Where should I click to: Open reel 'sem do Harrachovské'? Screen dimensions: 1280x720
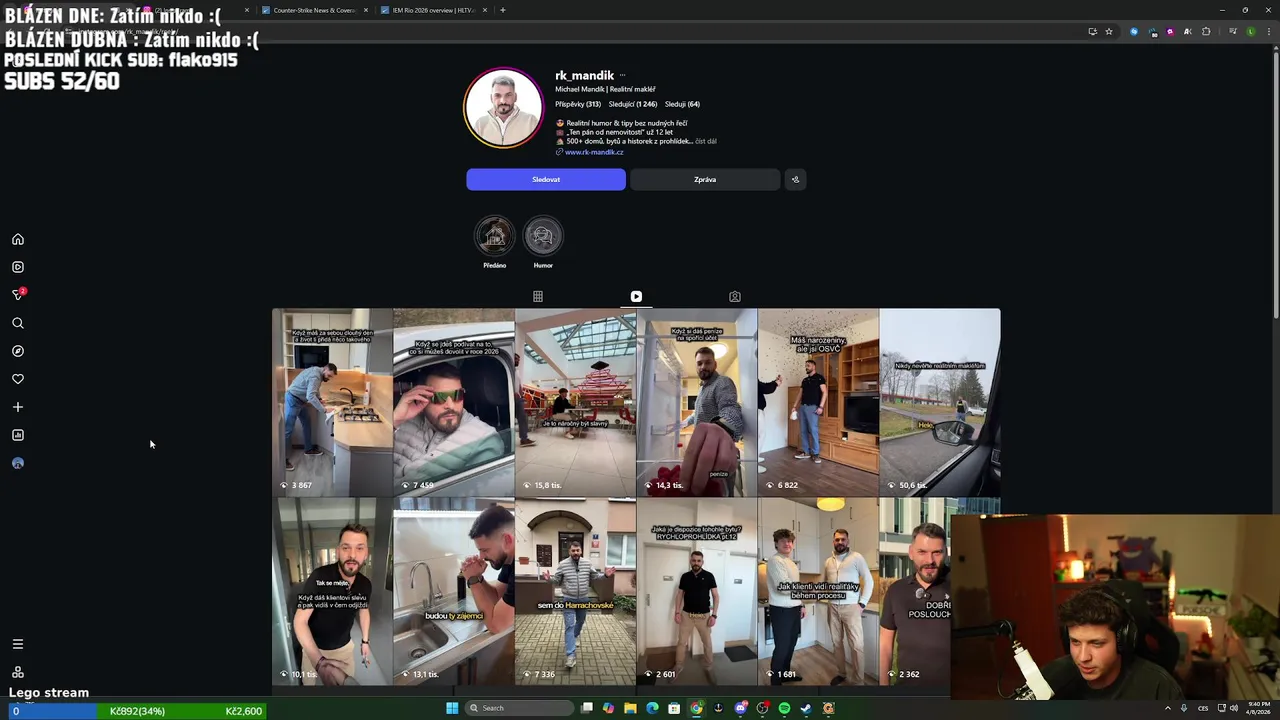tap(575, 591)
